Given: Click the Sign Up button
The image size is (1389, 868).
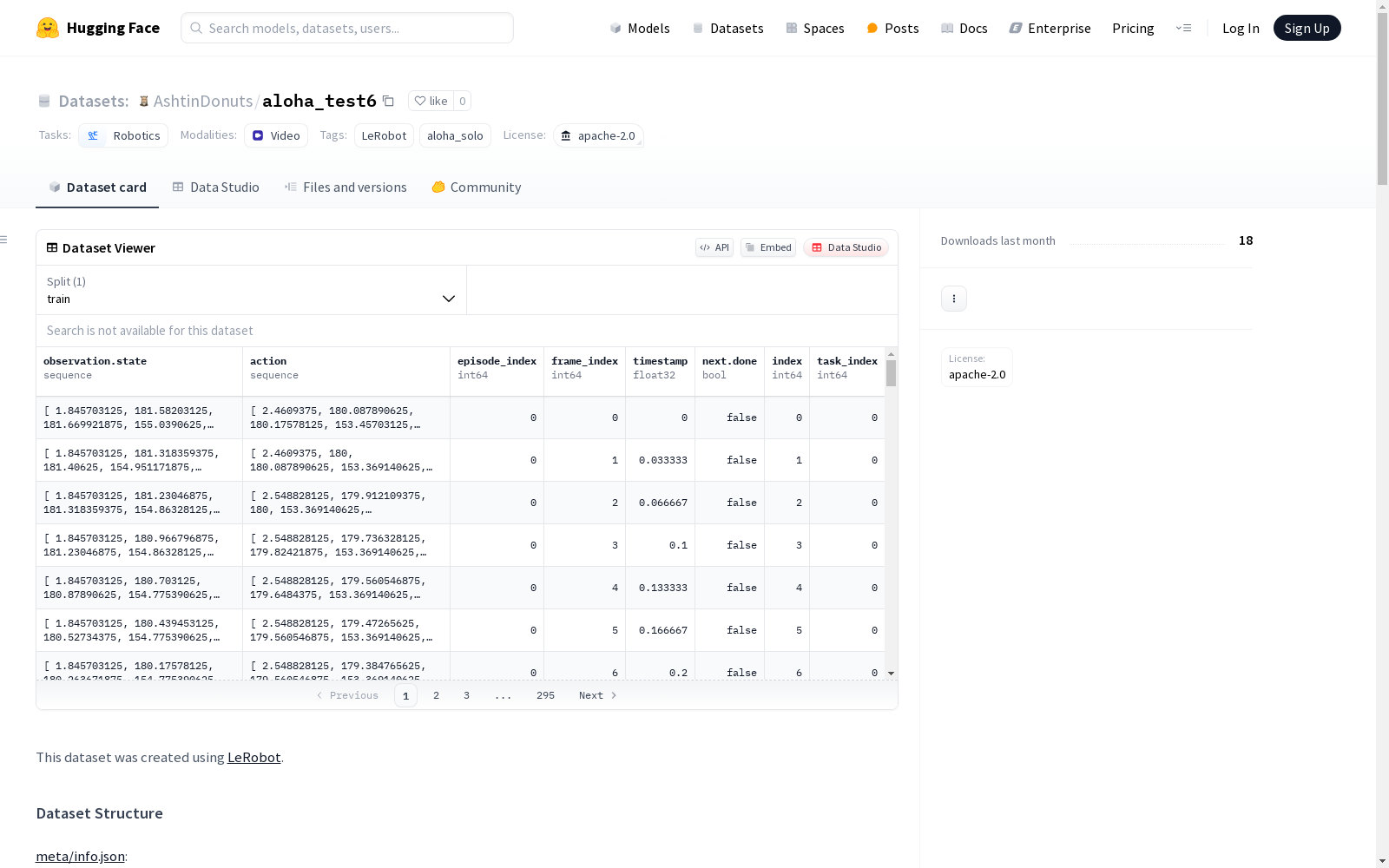Looking at the screenshot, I should 1307,28.
